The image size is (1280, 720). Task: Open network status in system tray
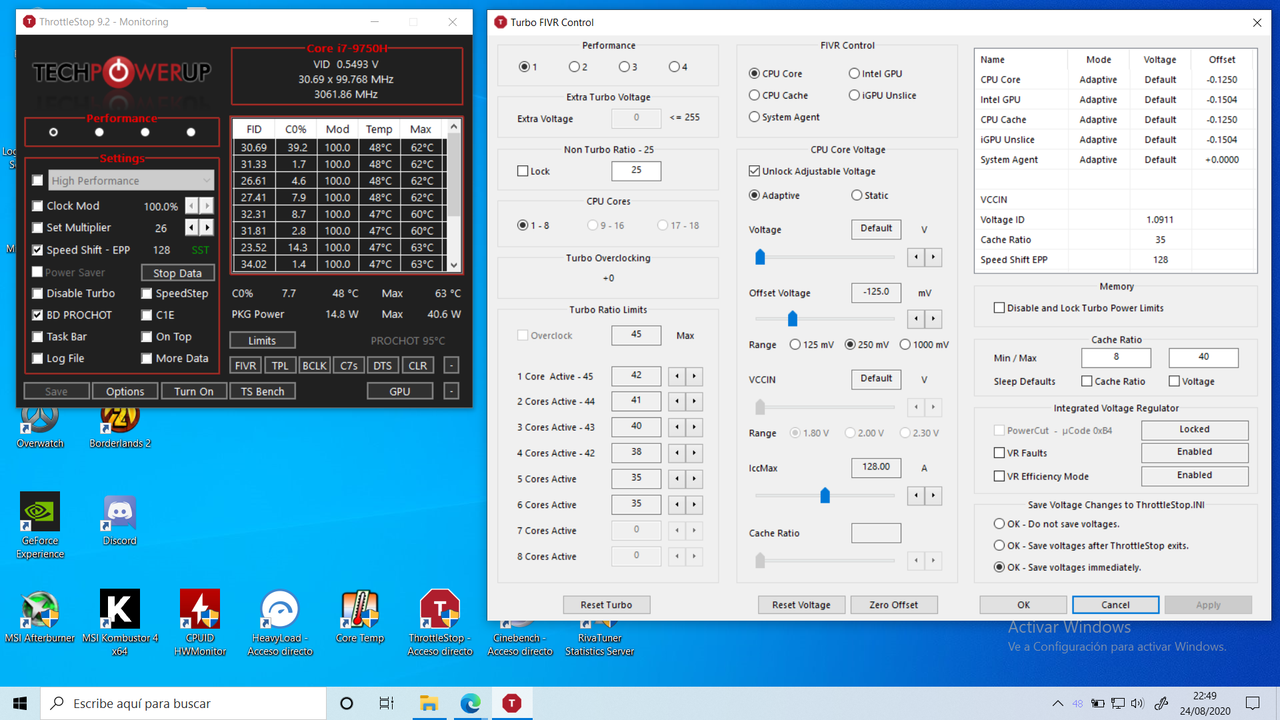tap(1117, 703)
